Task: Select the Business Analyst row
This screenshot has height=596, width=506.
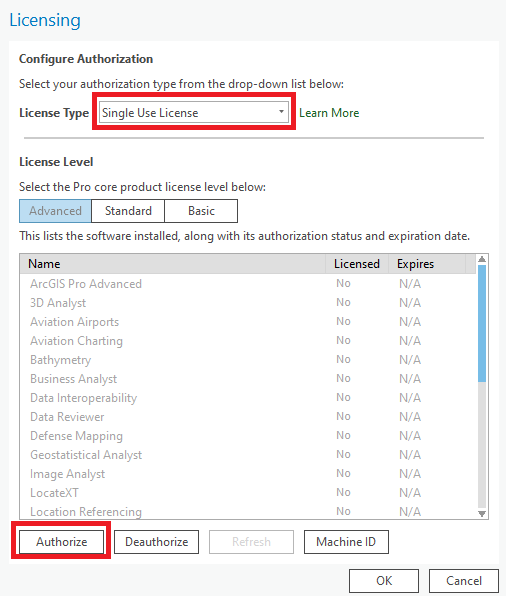Action: click(248, 379)
